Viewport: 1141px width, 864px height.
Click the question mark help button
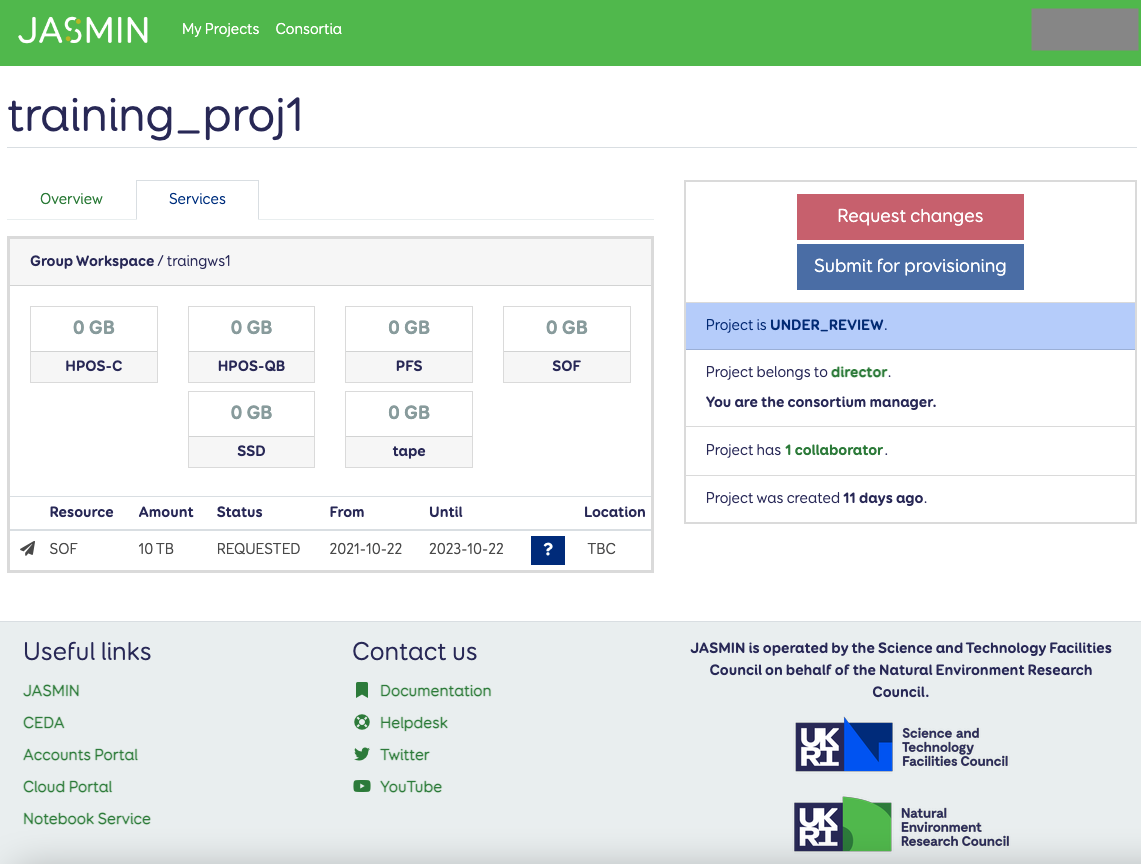[x=547, y=550]
